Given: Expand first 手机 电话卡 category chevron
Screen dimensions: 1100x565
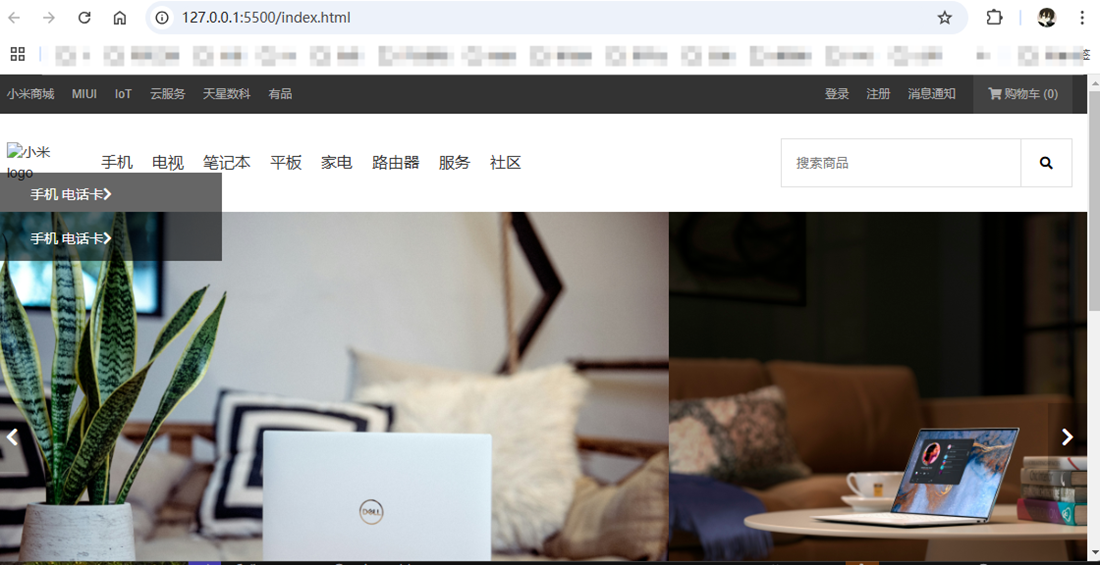Looking at the screenshot, I should [x=107, y=194].
